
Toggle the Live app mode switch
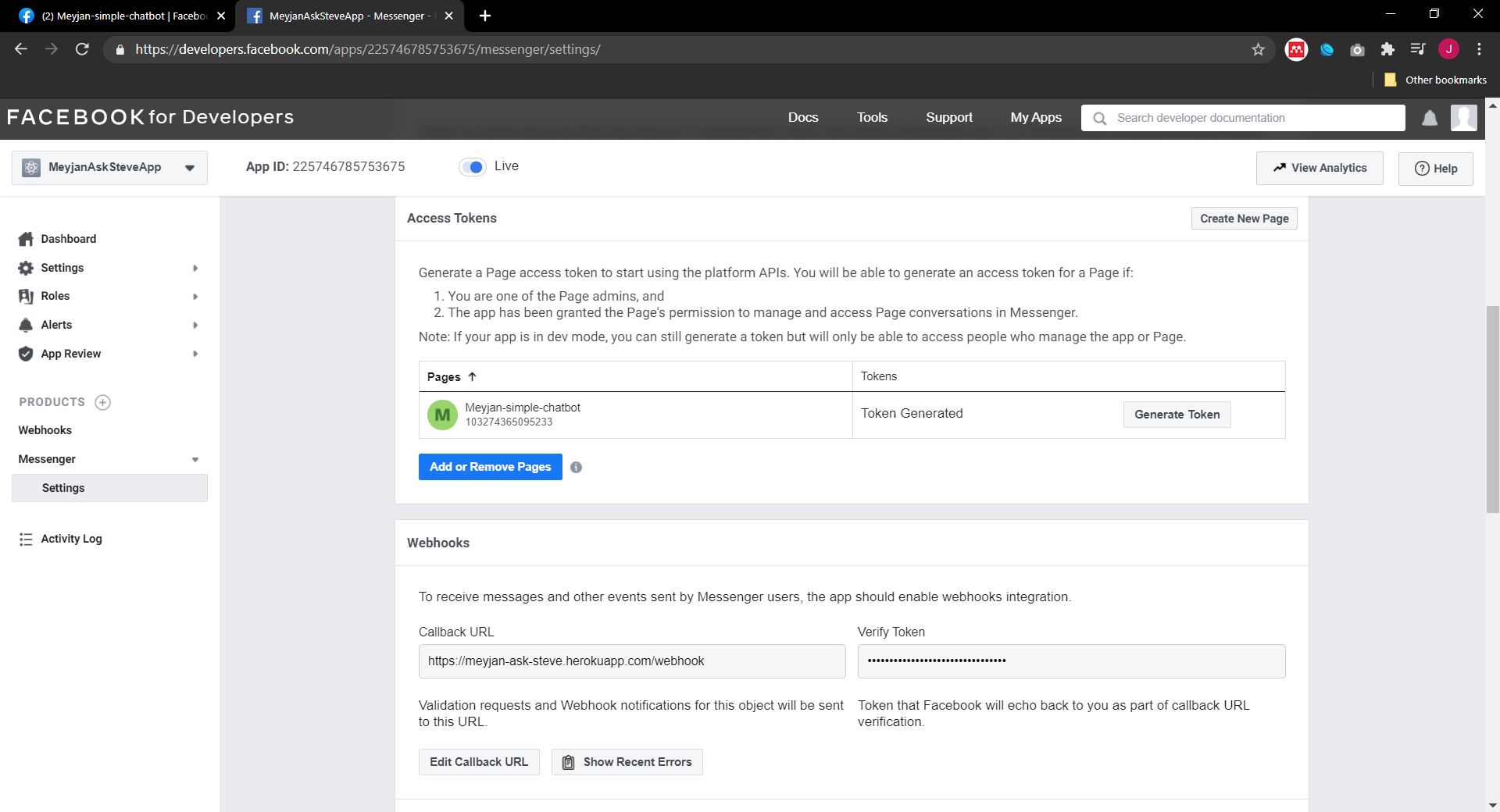473,167
